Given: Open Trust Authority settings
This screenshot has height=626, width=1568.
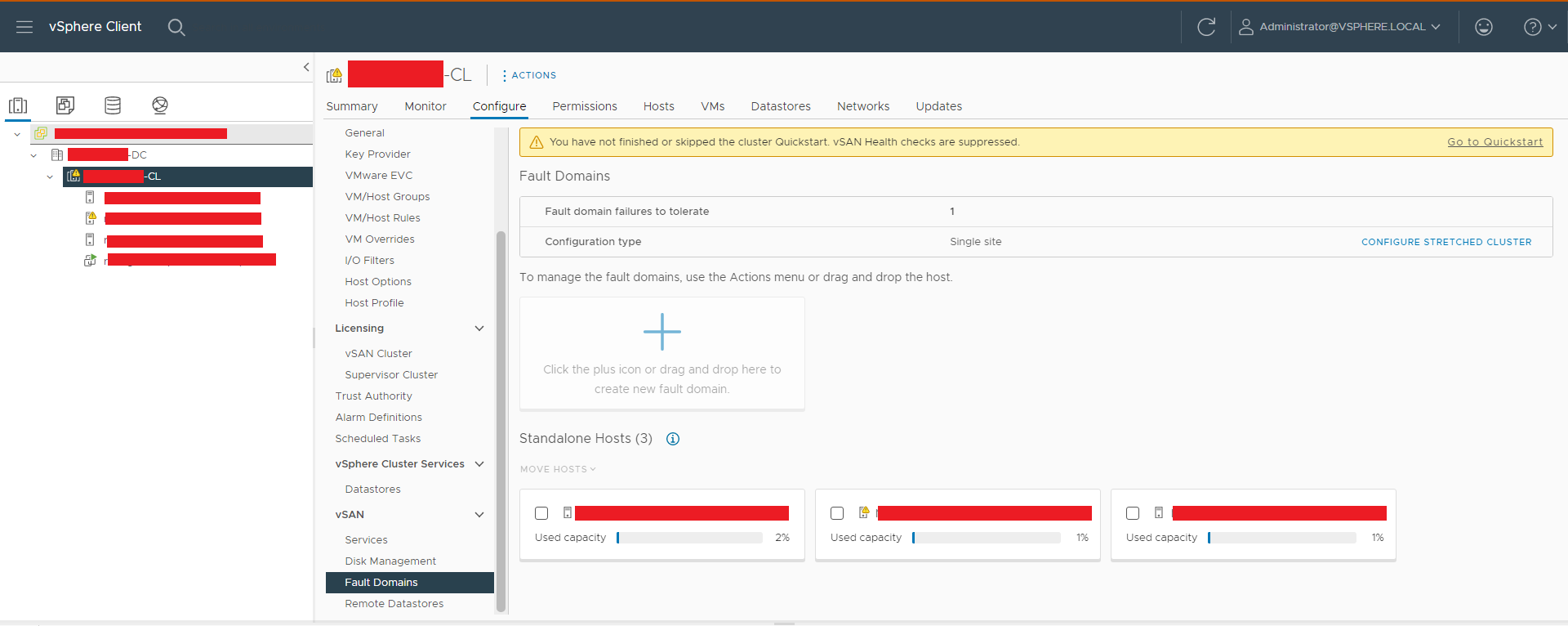Looking at the screenshot, I should 373,396.
